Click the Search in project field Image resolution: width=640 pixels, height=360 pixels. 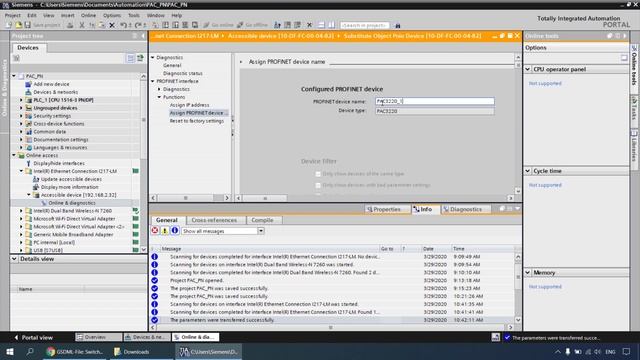(x=365, y=25)
